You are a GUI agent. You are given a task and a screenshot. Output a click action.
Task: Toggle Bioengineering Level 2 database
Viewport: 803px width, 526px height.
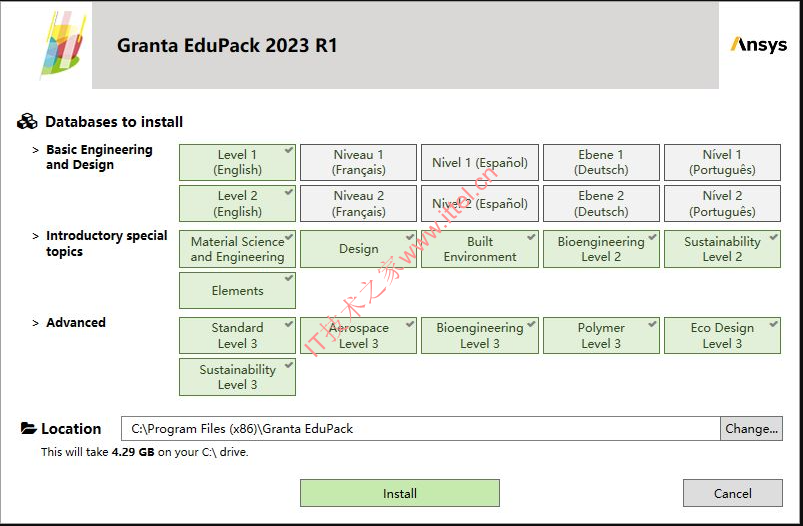[601, 249]
